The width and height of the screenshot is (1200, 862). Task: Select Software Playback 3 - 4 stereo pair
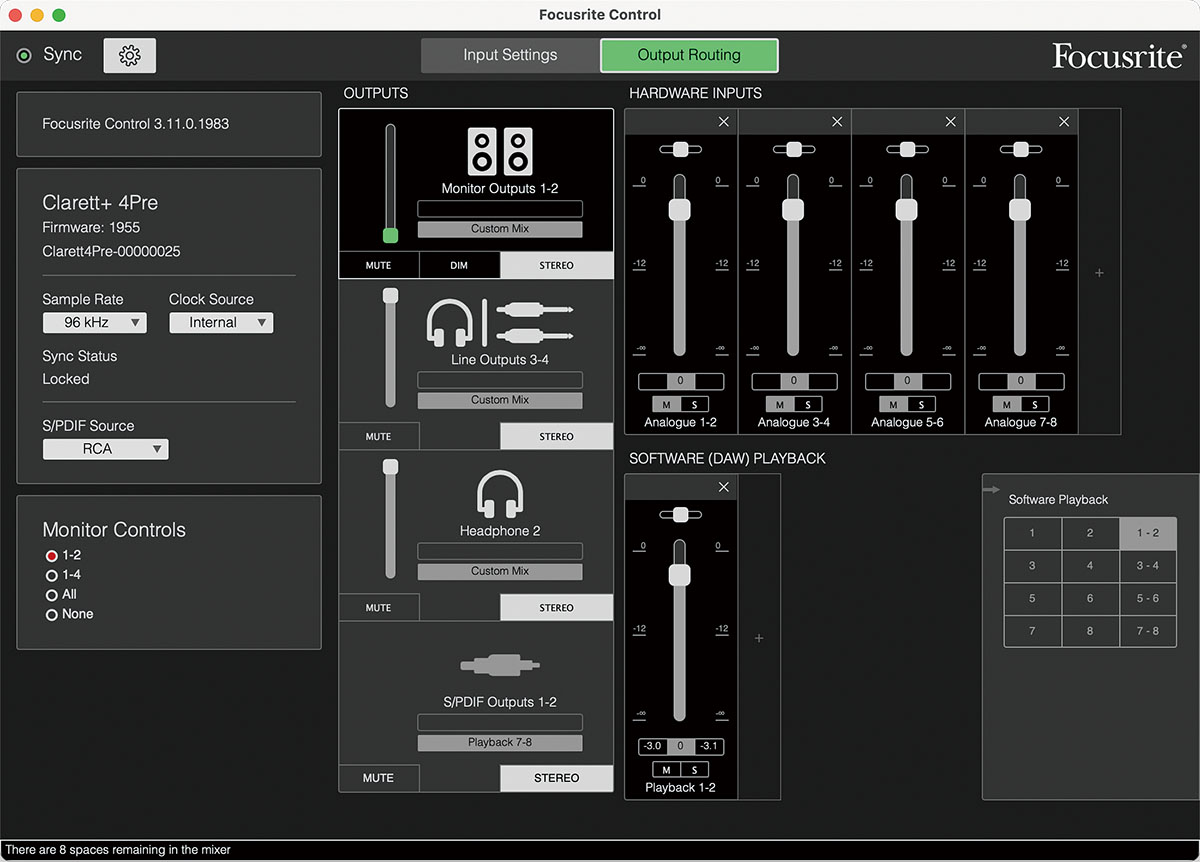pos(1148,566)
